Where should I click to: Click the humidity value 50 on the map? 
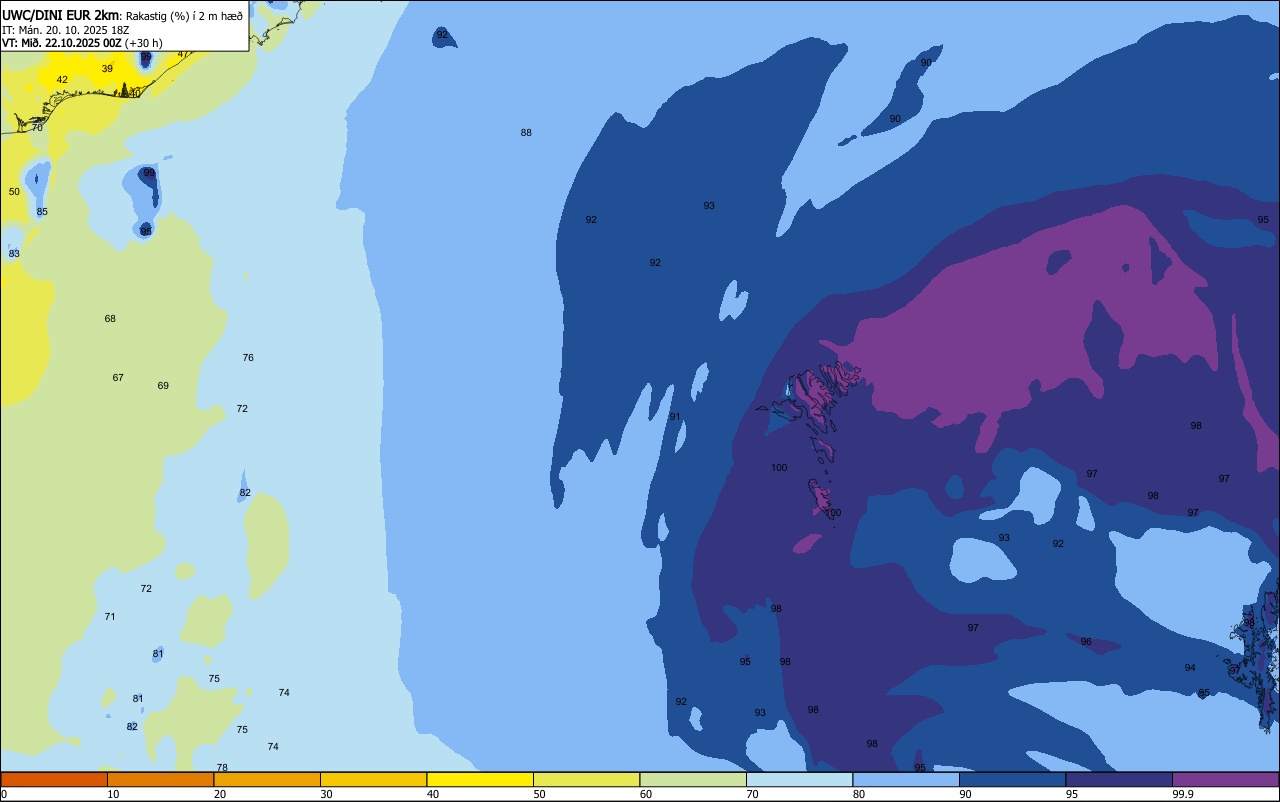coord(14,192)
